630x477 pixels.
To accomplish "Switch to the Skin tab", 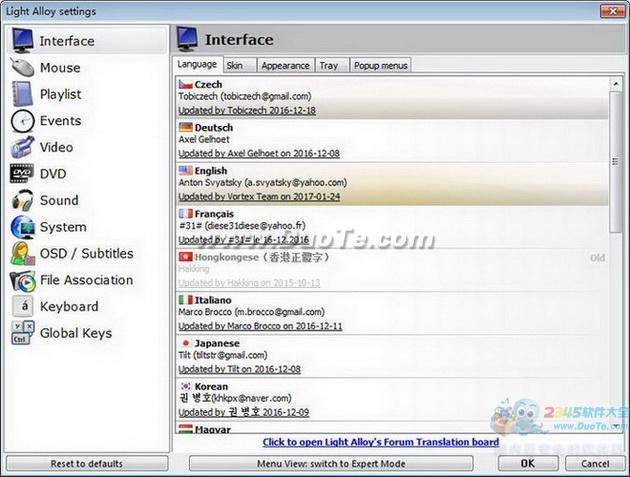I will pos(240,65).
